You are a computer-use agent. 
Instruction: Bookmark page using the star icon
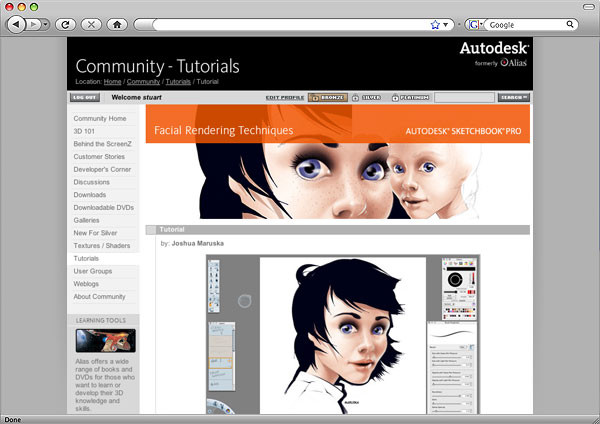tap(435, 23)
